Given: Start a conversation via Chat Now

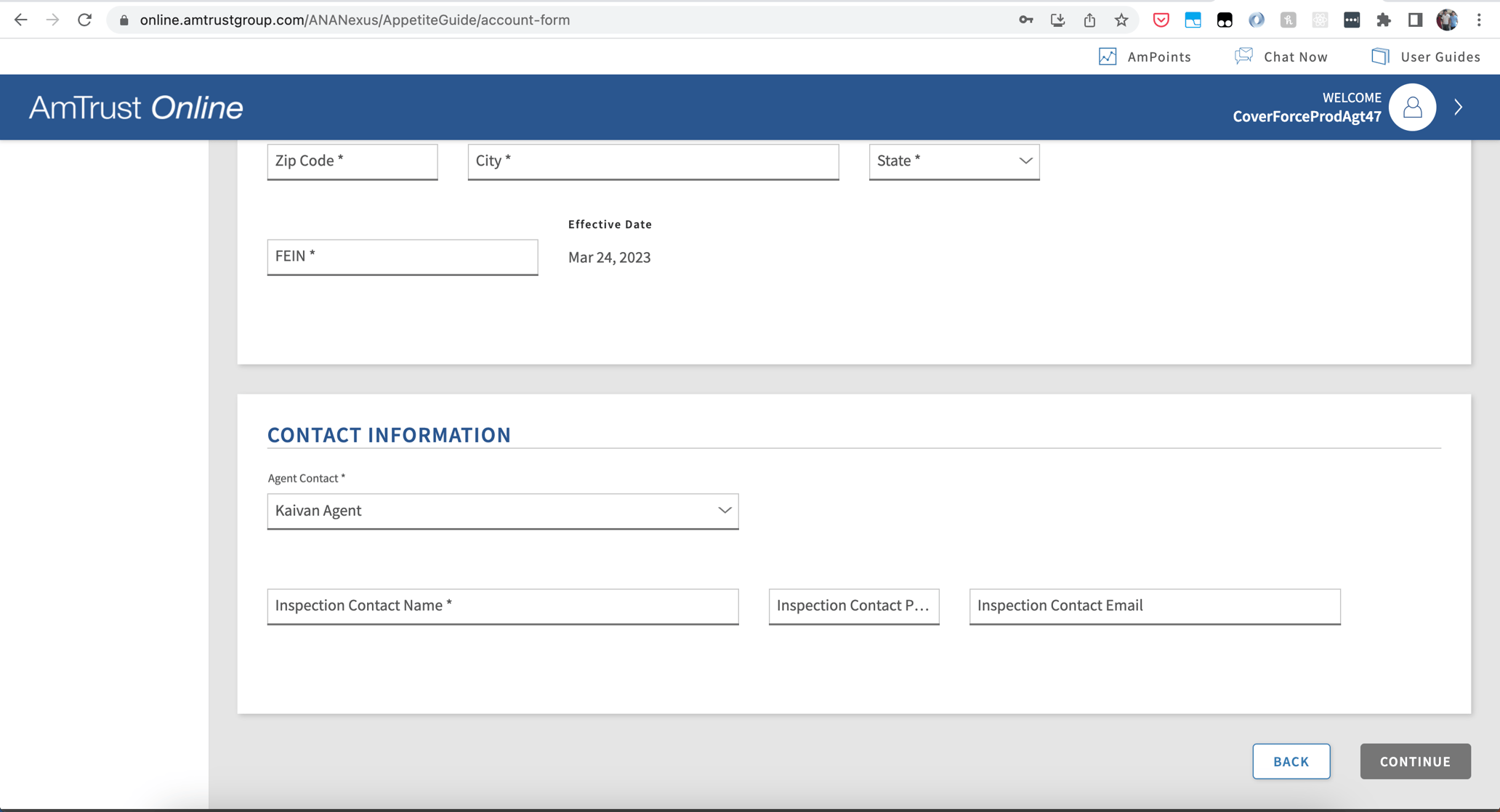Looking at the screenshot, I should click(1281, 56).
